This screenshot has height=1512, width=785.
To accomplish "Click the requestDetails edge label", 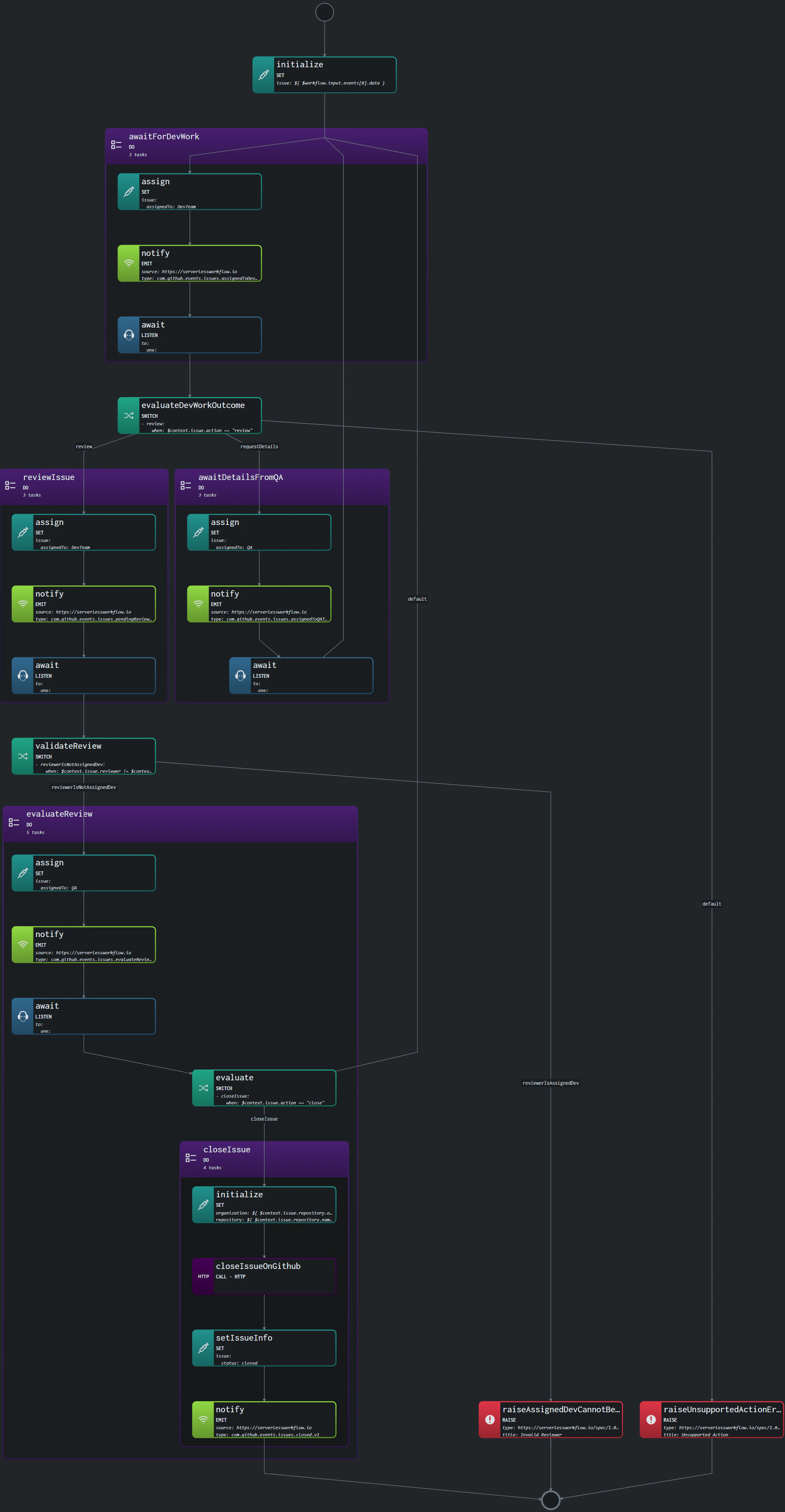I will point(260,446).
